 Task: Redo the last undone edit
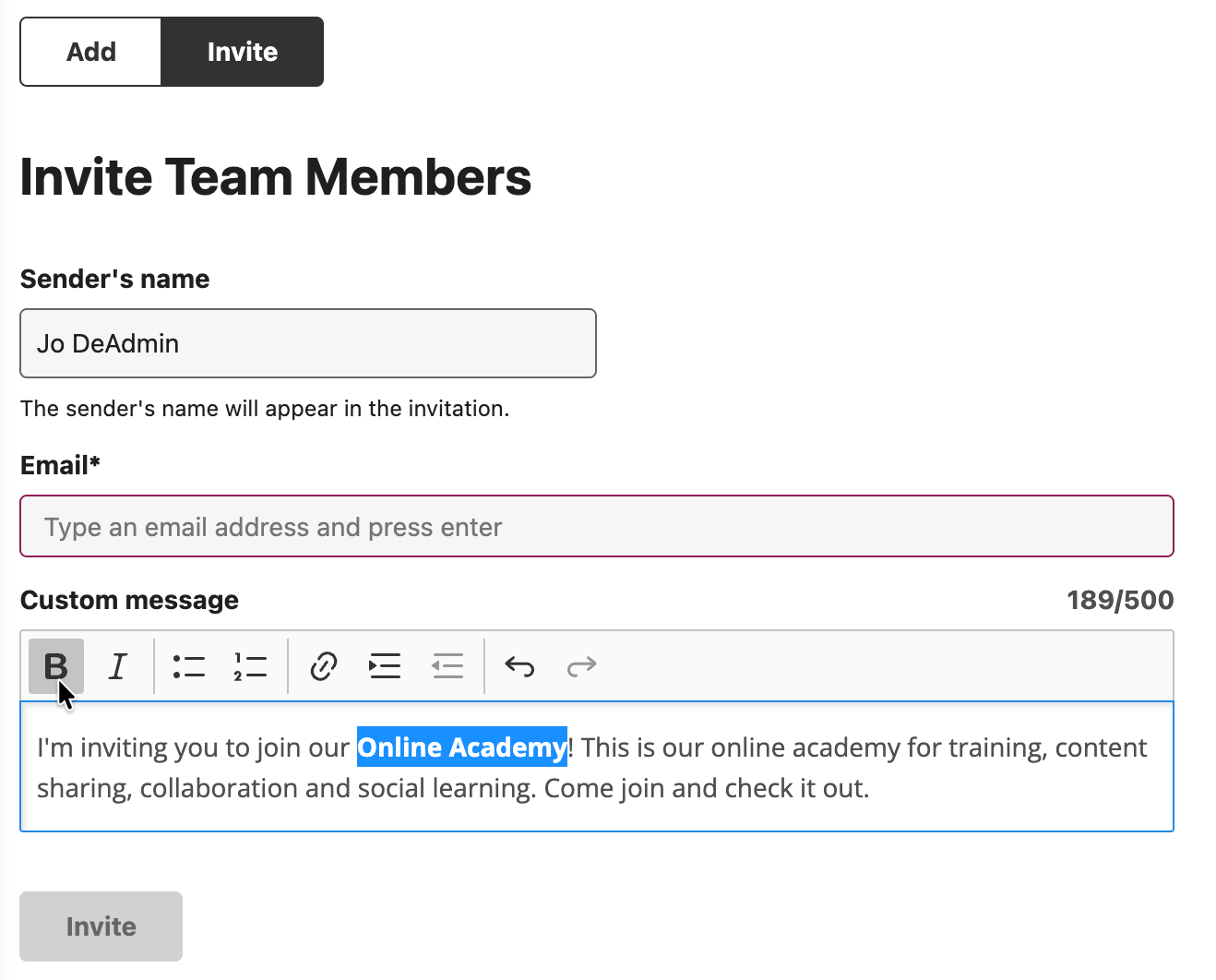coord(581,665)
